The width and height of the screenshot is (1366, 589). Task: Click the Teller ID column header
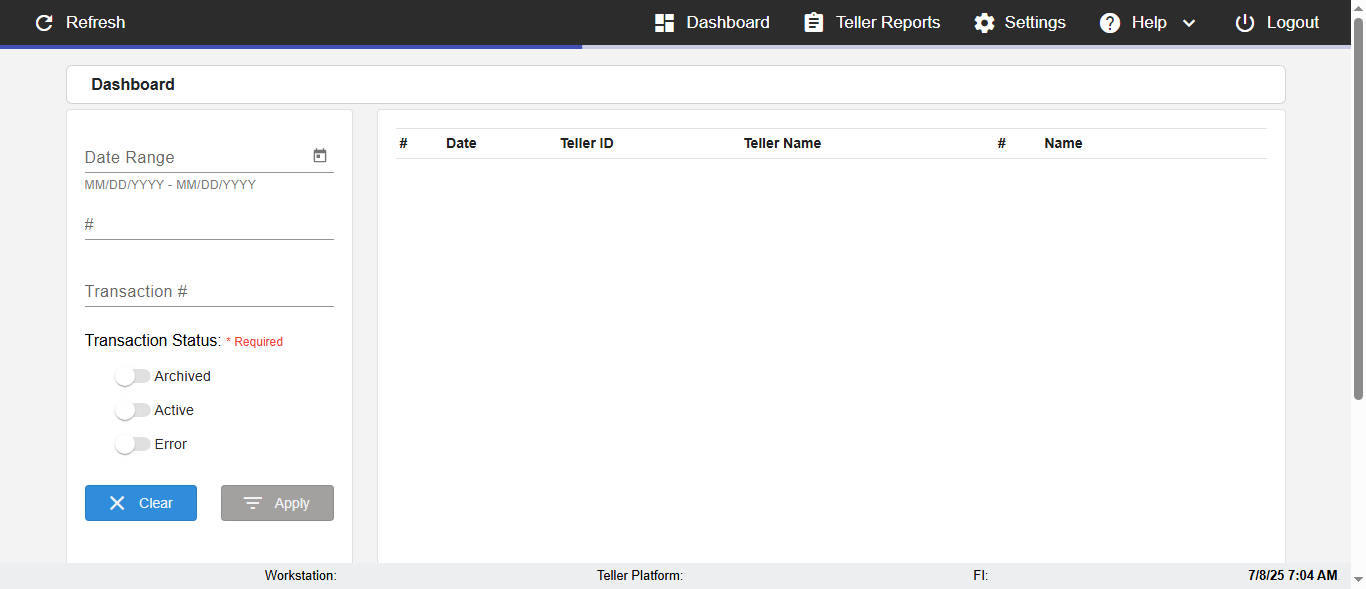pos(587,143)
